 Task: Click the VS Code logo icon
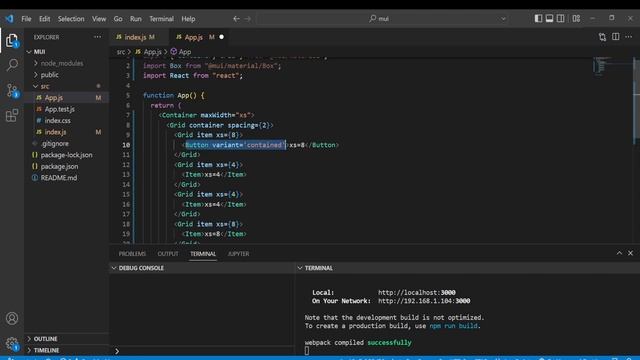tap(9, 19)
